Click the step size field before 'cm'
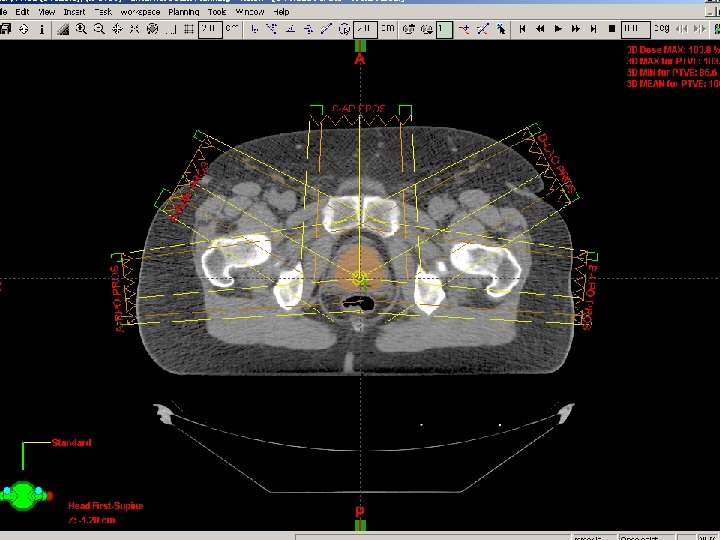The image size is (720, 540). point(365,30)
